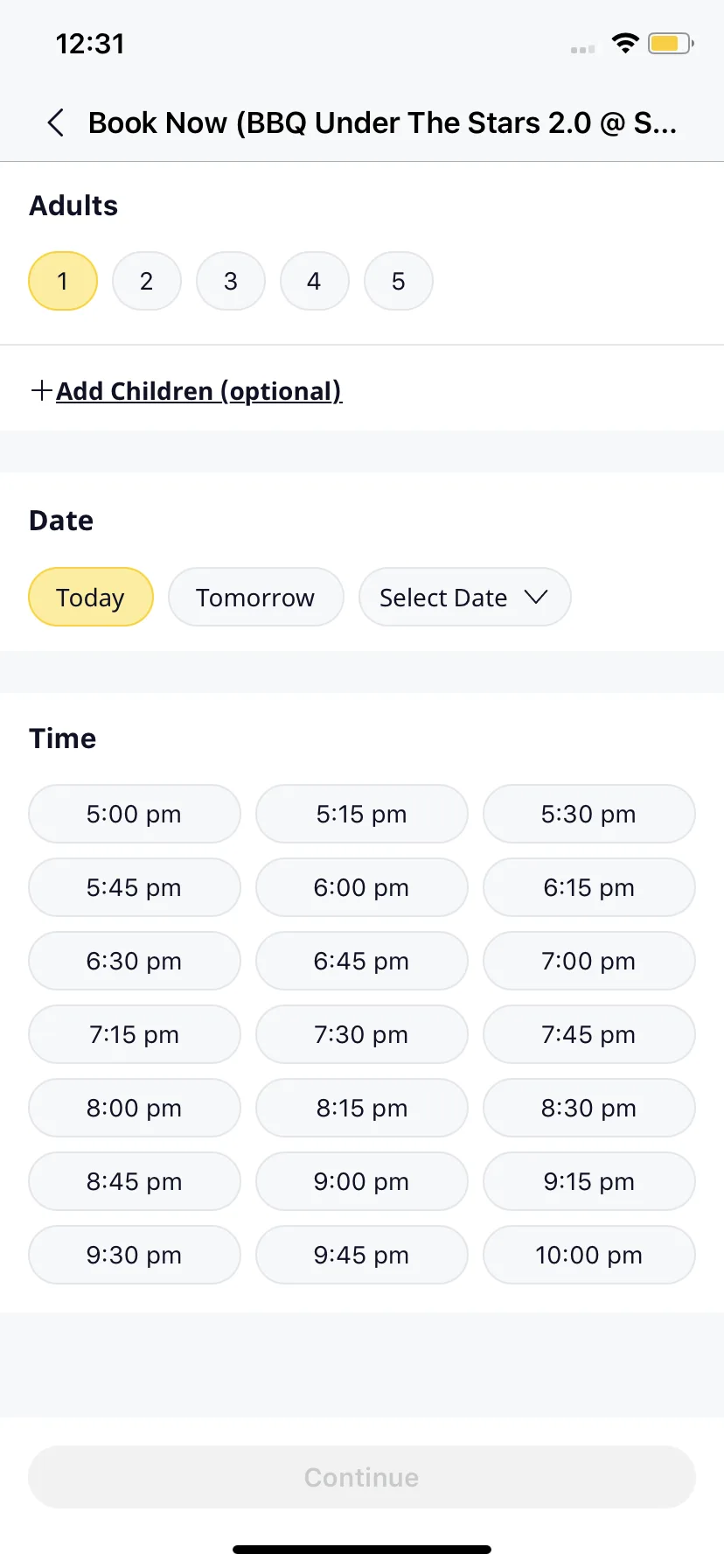724x1568 pixels.
Task: Tap the home indicator bar
Action: pyautogui.click(x=362, y=1550)
